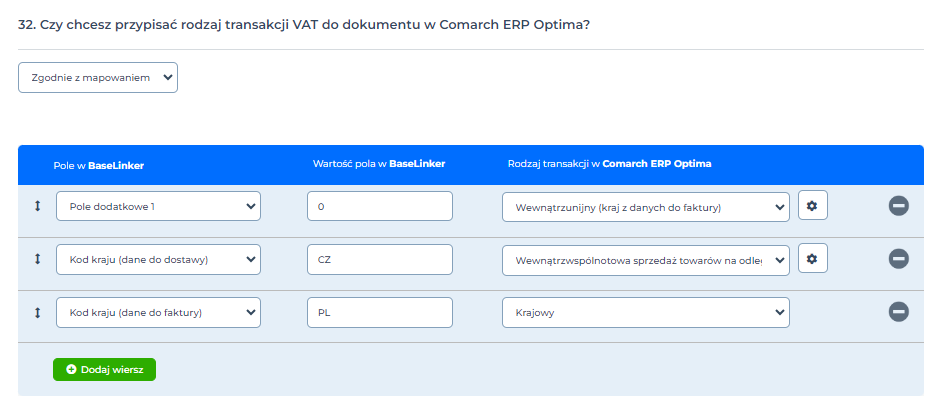Click reorder arrows of Kod kraju faktury row
This screenshot has width=940, height=414.
click(37, 312)
